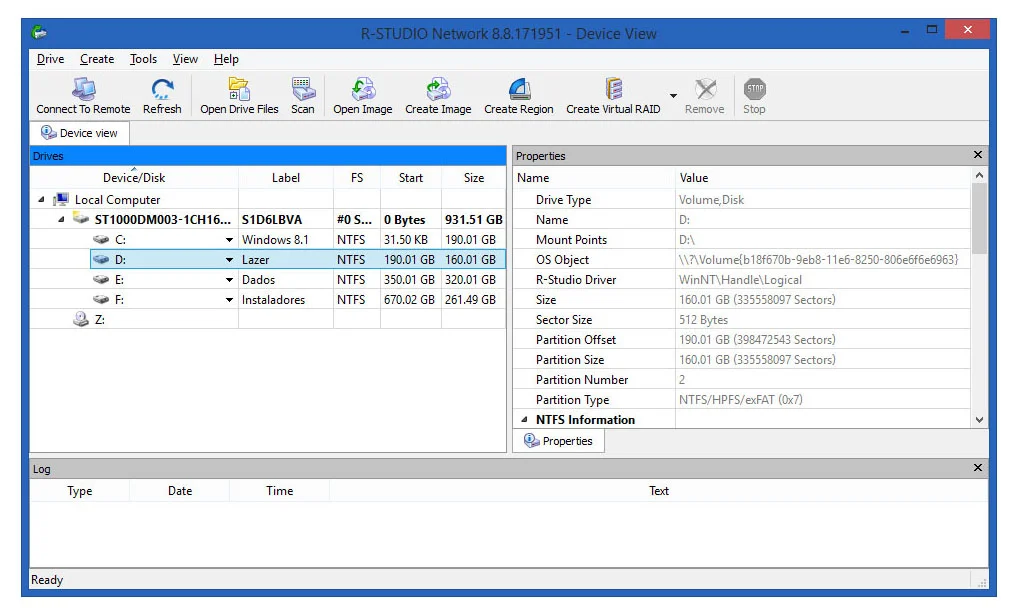Close the Properties panel

tap(978, 156)
